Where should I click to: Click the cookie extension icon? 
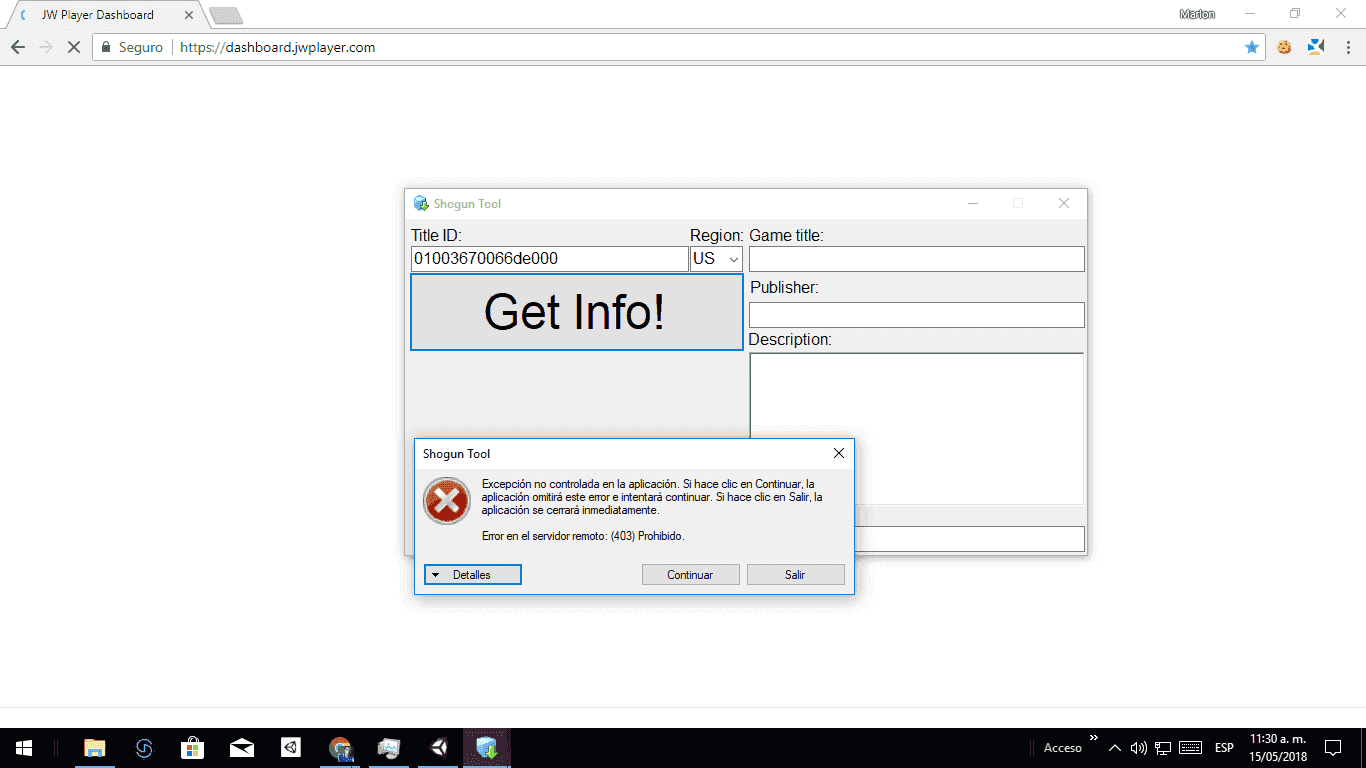click(x=1284, y=47)
